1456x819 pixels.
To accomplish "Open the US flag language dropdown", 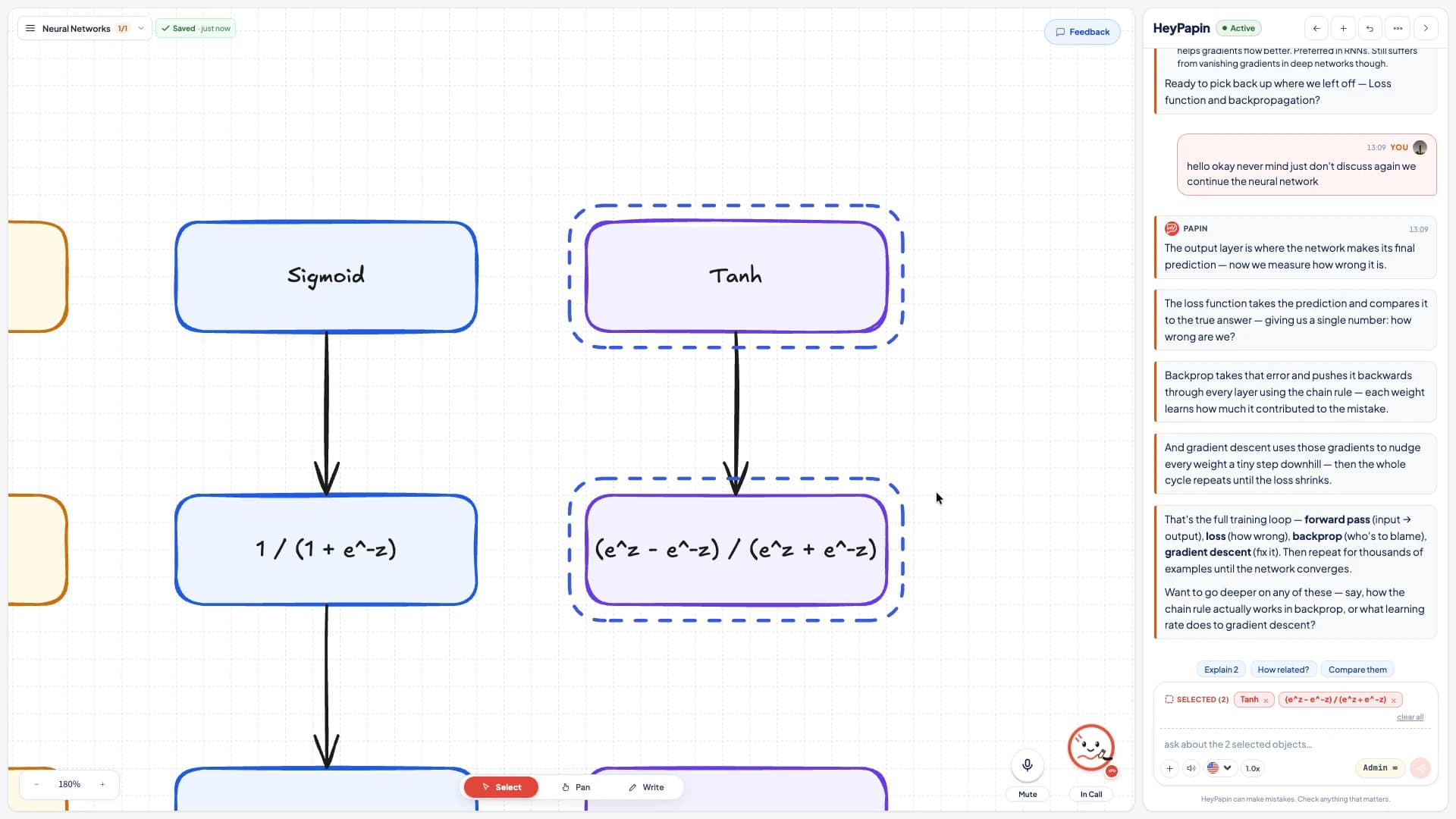I will tap(1219, 768).
